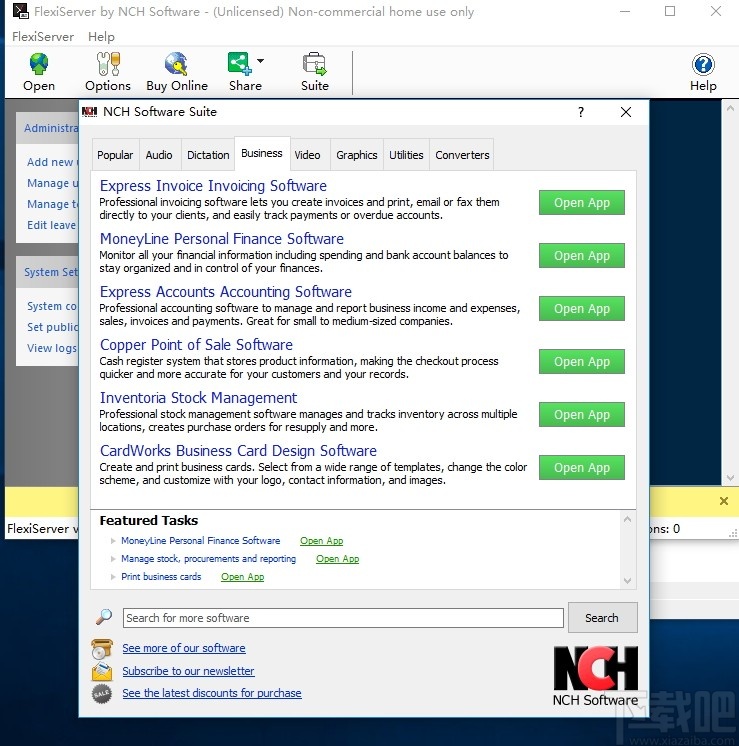
Task: Open the Options tools icon
Action: click(x=108, y=64)
